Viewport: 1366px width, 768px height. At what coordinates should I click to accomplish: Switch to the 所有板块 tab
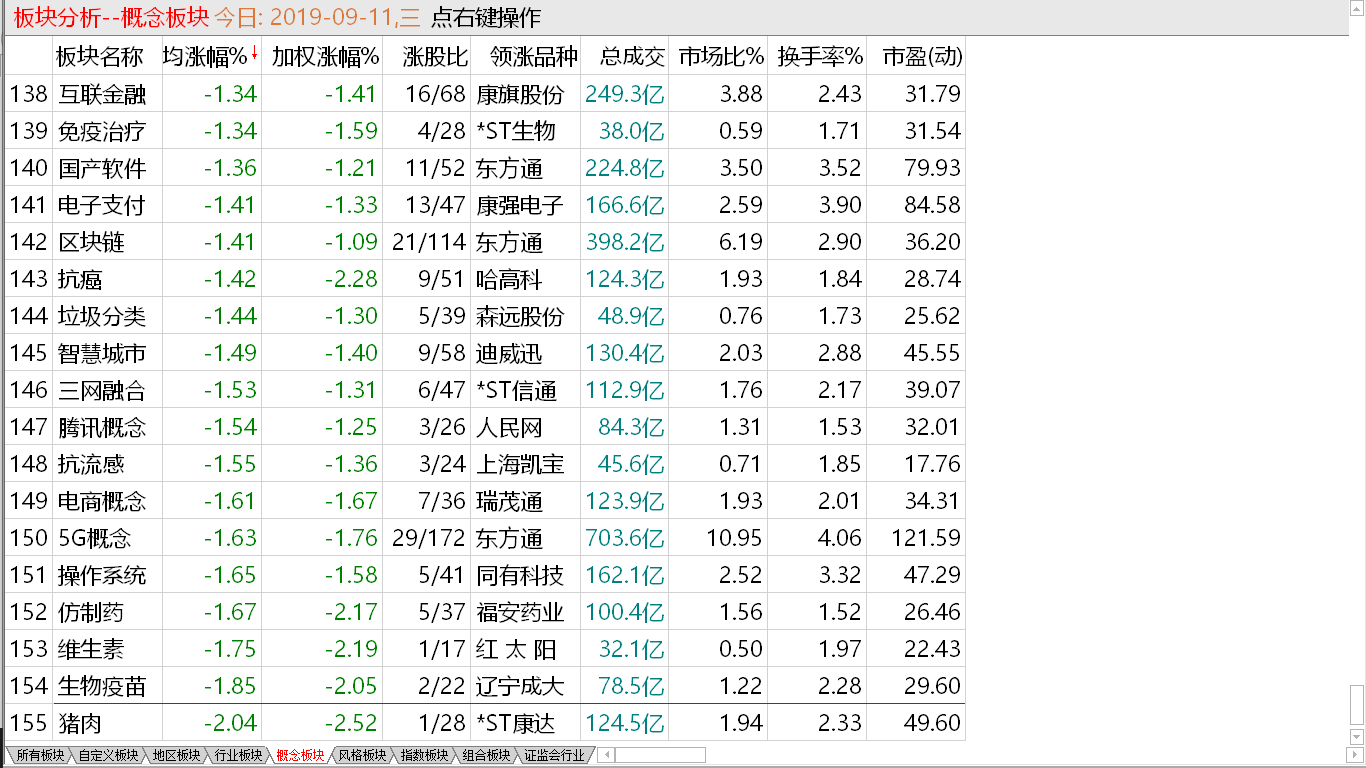[39, 755]
